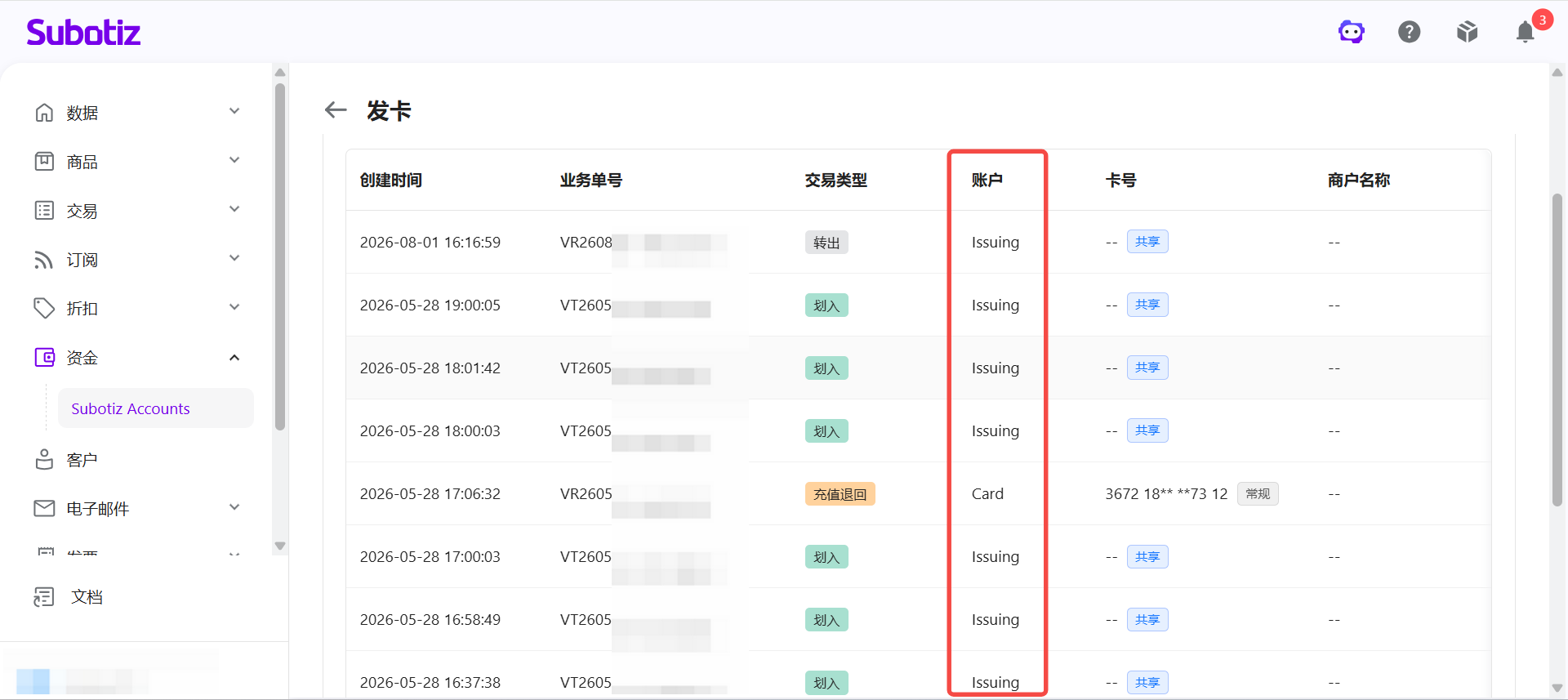
Task: Click the package box icon in header
Action: click(1468, 32)
